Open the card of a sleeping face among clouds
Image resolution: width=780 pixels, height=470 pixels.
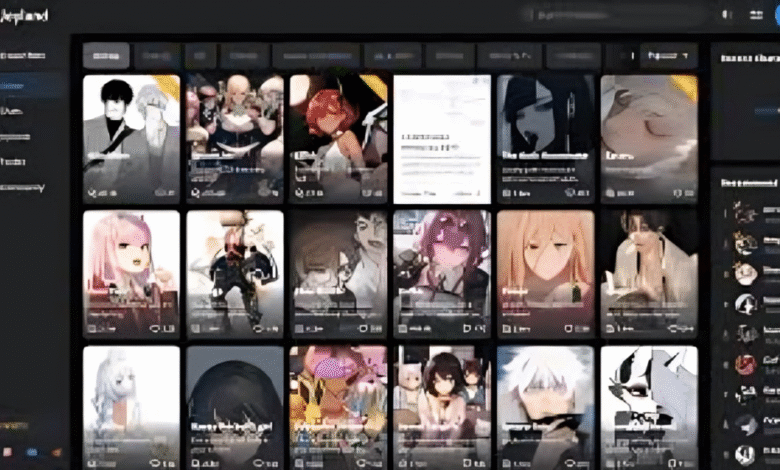[649, 139]
